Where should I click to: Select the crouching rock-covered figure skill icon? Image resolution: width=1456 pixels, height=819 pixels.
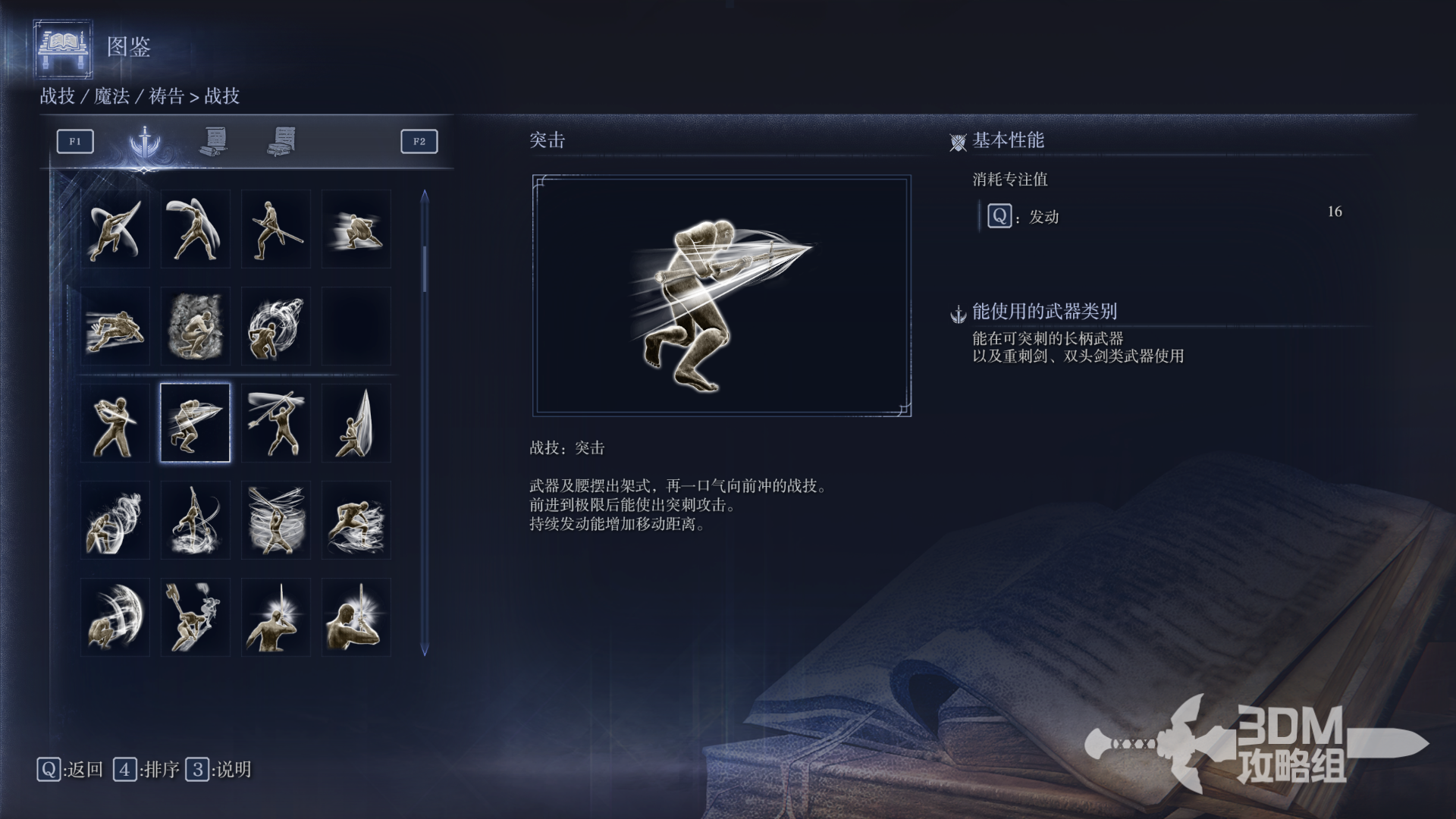[x=195, y=326]
